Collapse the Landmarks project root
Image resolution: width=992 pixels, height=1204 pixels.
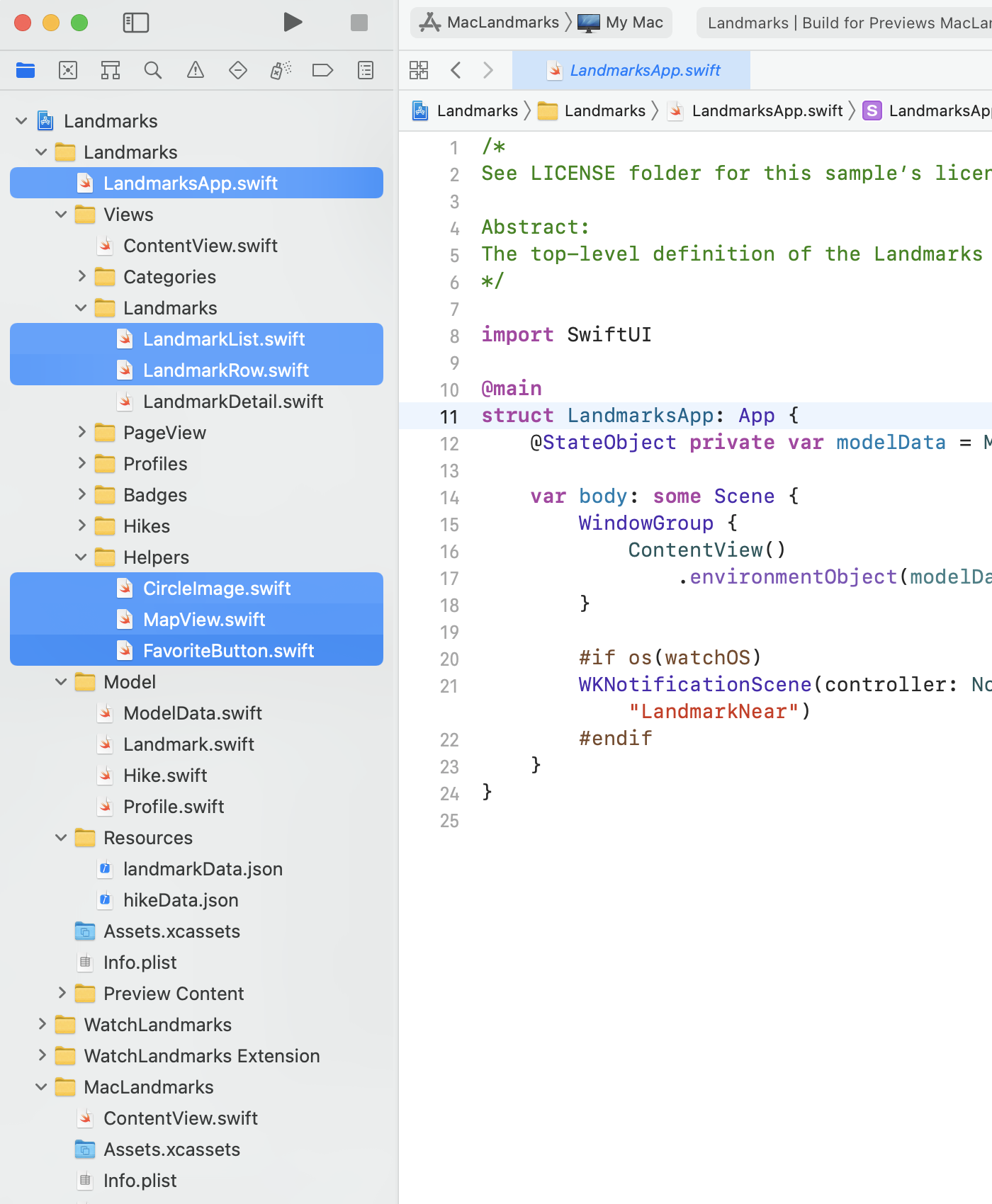(21, 121)
